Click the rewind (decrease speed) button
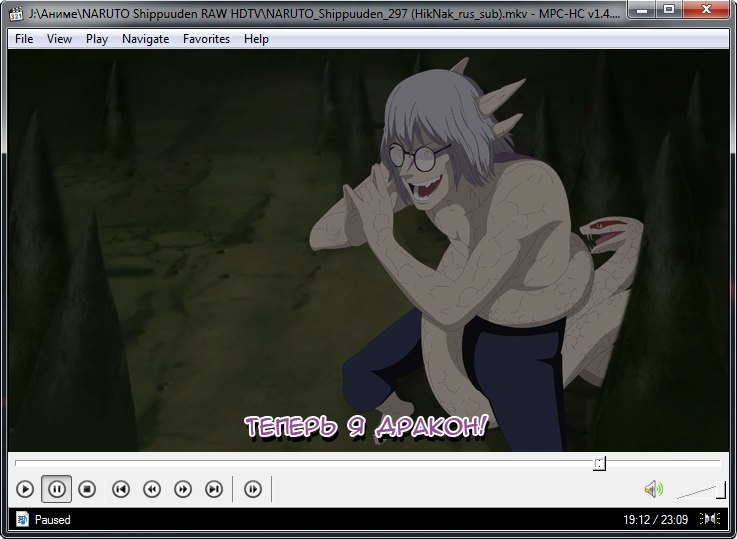Viewport: 737px width, 539px height. [152, 489]
